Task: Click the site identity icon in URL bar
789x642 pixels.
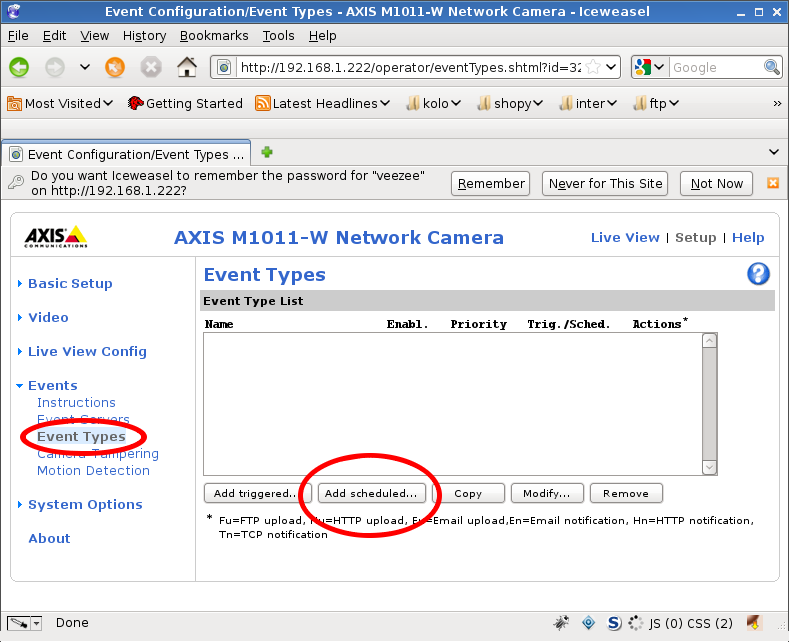Action: [x=224, y=67]
